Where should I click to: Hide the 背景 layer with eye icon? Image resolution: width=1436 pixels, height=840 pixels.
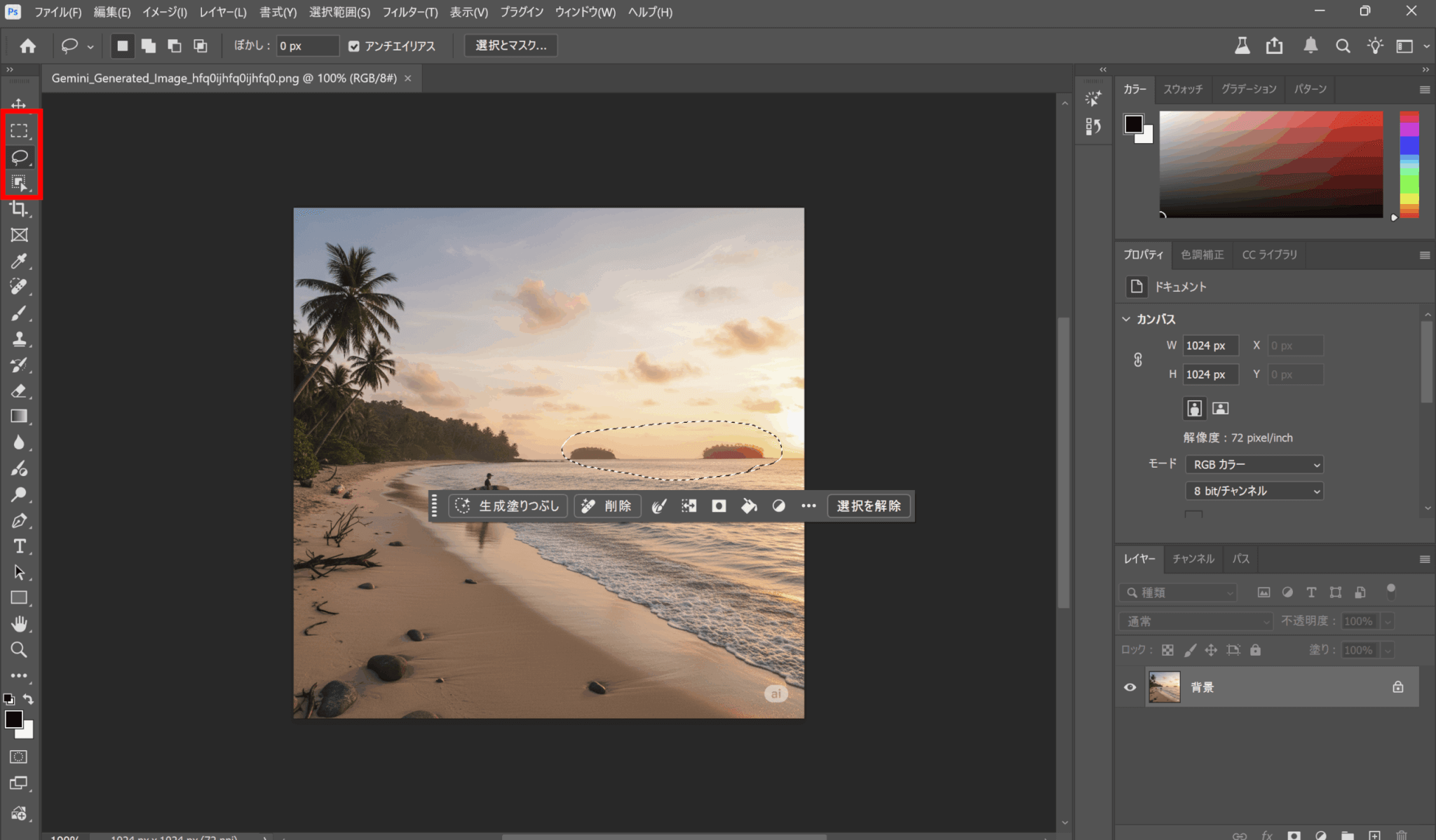(1130, 687)
